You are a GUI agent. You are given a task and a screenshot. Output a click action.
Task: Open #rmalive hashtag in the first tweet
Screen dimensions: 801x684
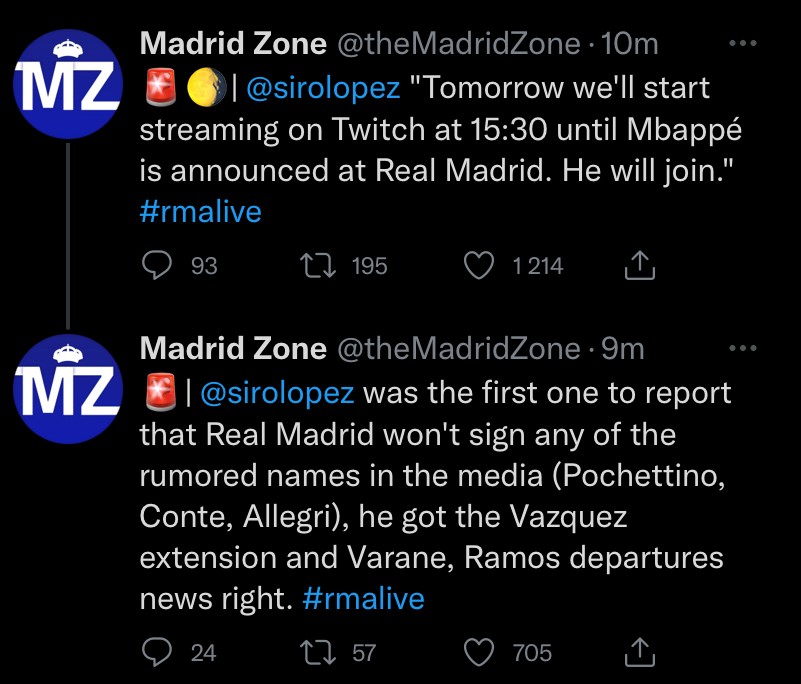200,214
